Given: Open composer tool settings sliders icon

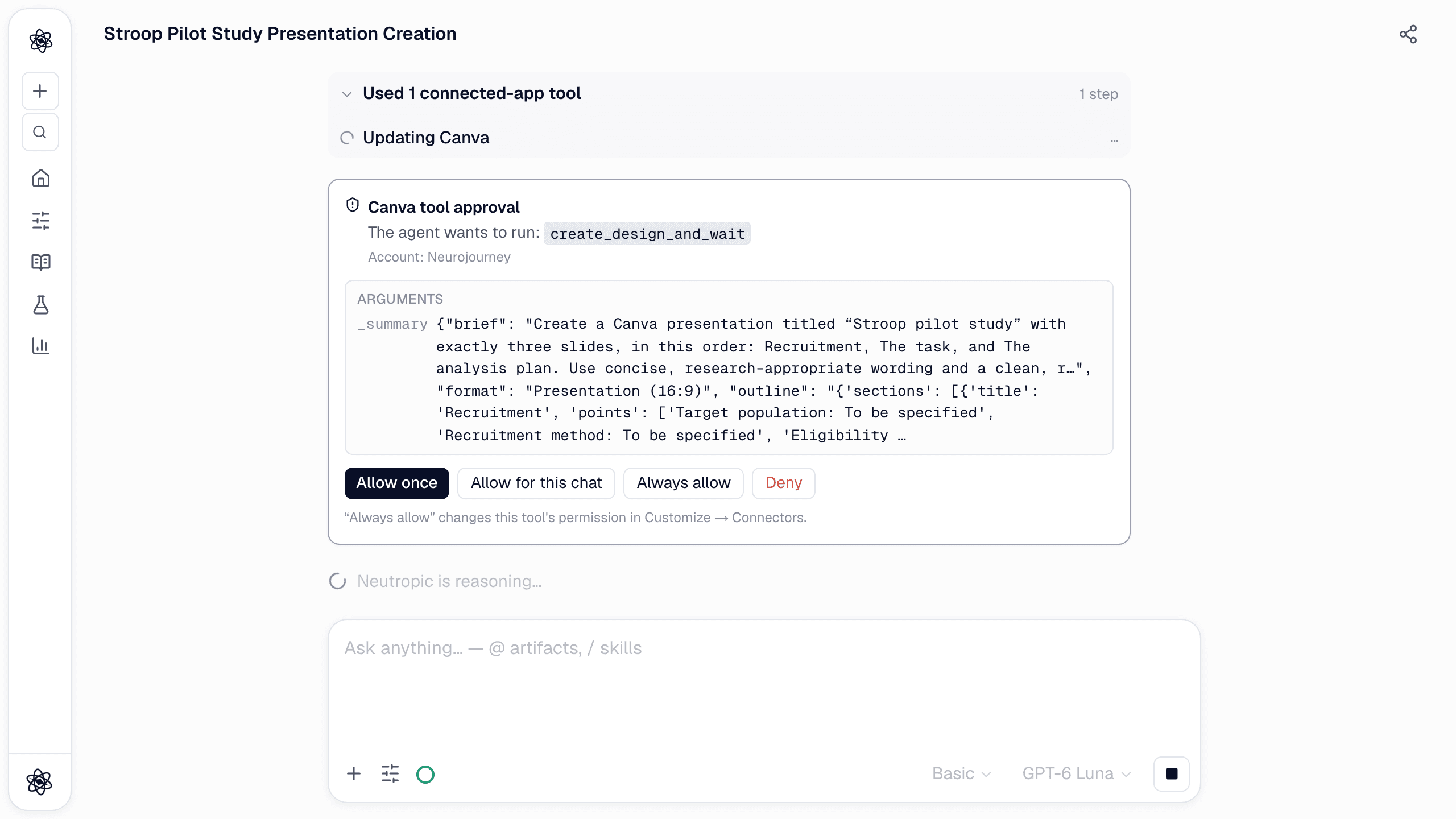Looking at the screenshot, I should tap(390, 773).
